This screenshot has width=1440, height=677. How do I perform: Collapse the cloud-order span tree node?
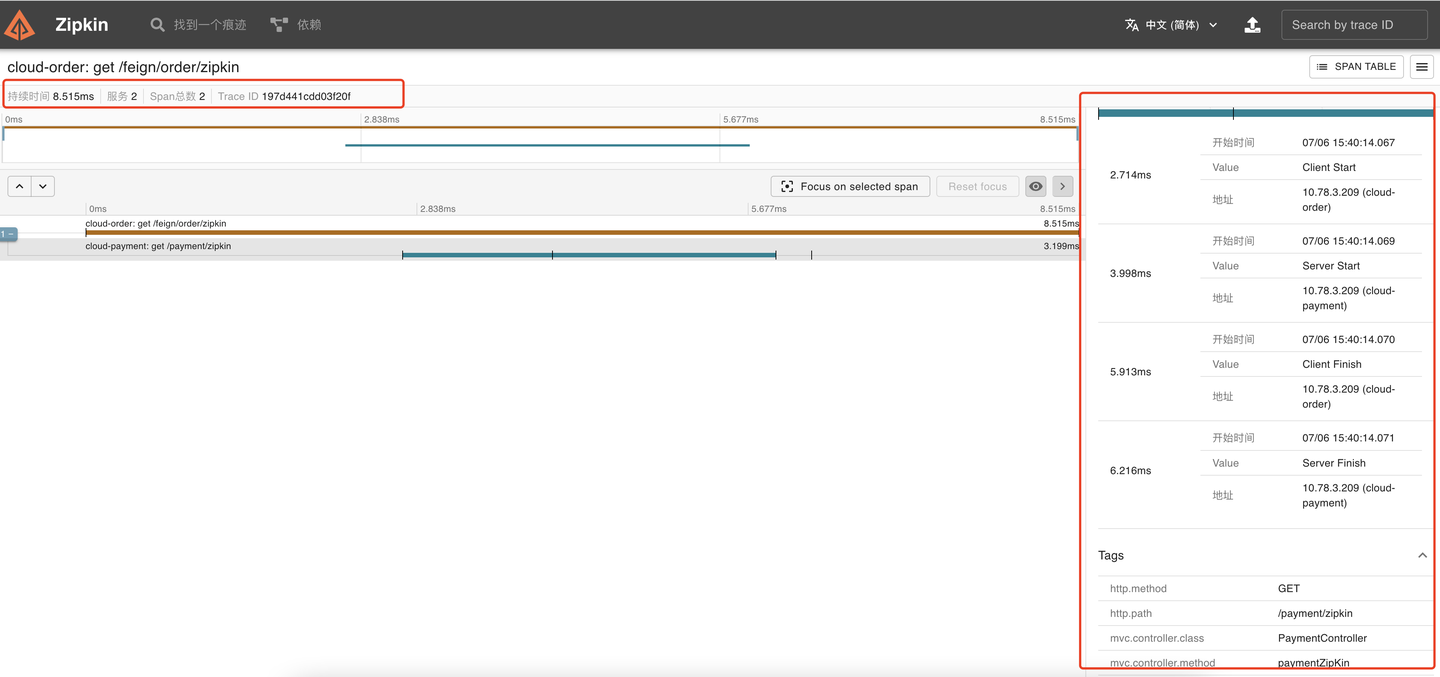pos(9,234)
